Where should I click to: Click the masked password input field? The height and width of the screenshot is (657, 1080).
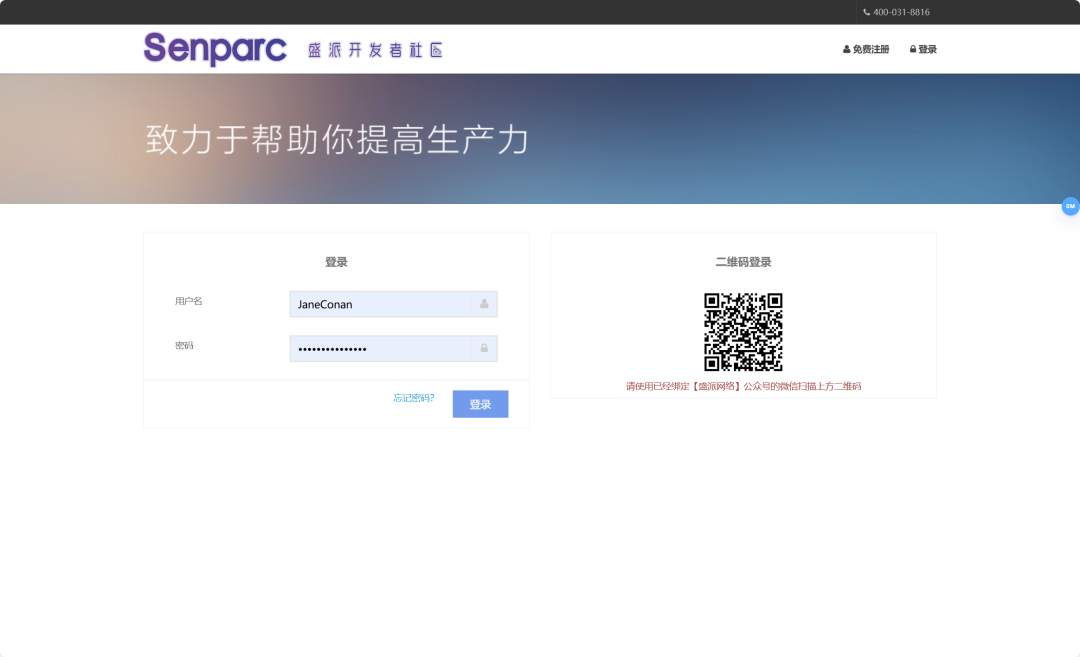point(385,348)
